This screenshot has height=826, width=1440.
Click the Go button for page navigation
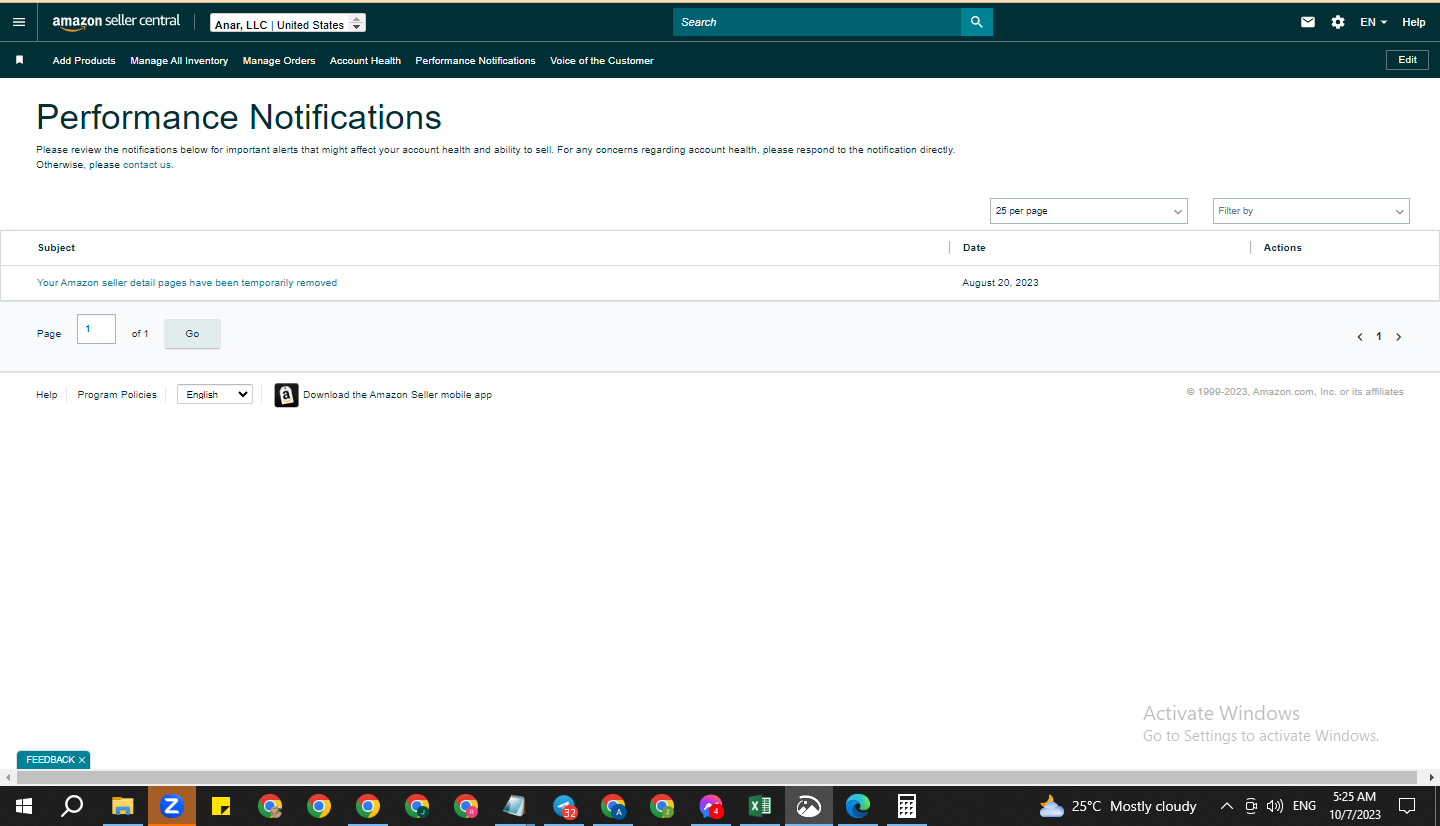[192, 334]
